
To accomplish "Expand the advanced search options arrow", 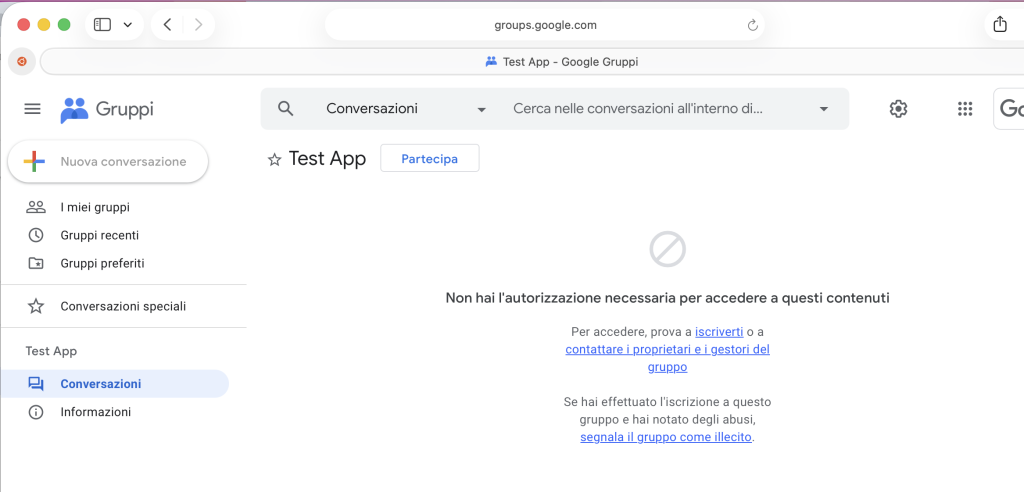I will [824, 109].
